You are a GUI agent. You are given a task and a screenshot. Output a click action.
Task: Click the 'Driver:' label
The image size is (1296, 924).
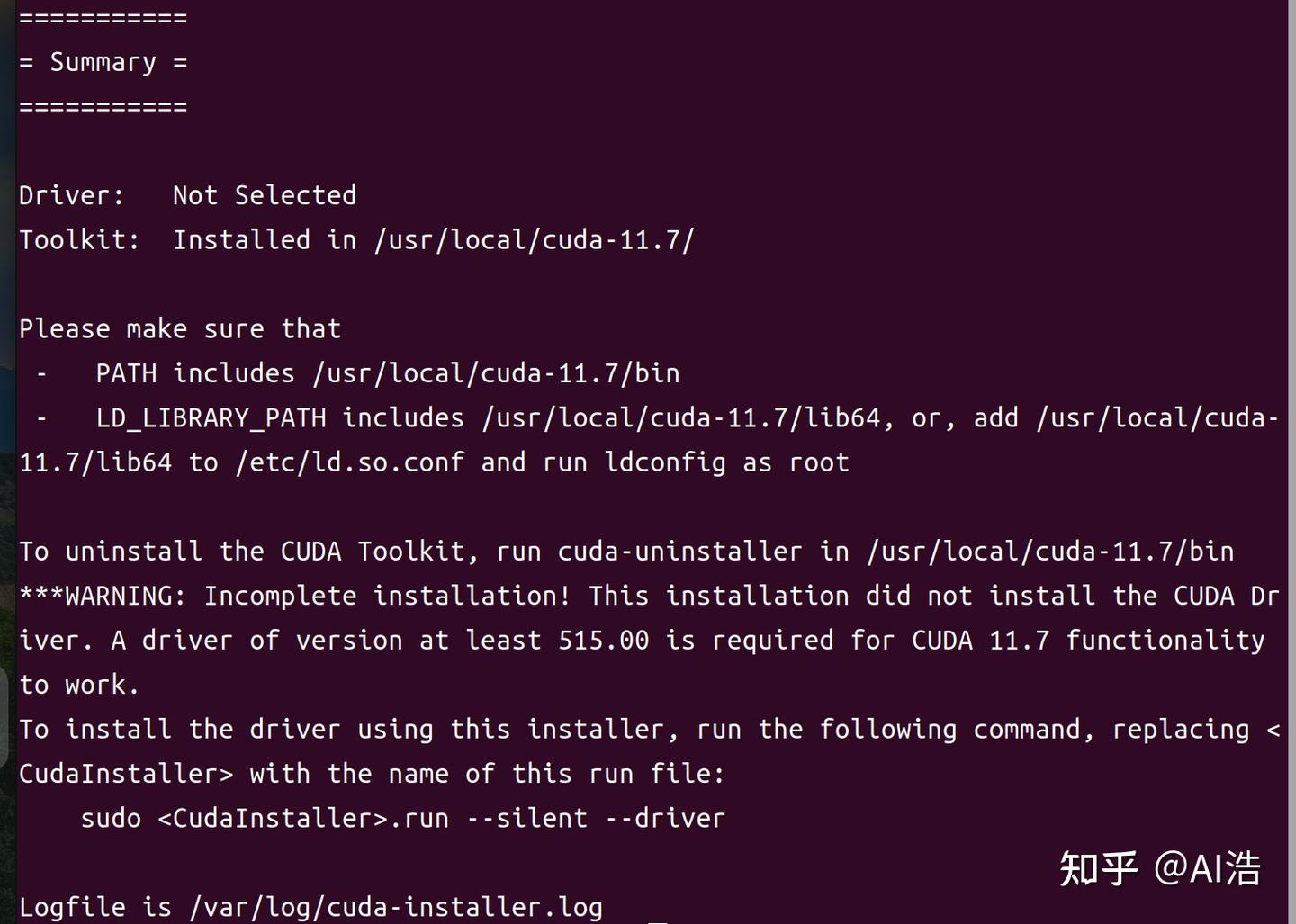click(x=72, y=195)
